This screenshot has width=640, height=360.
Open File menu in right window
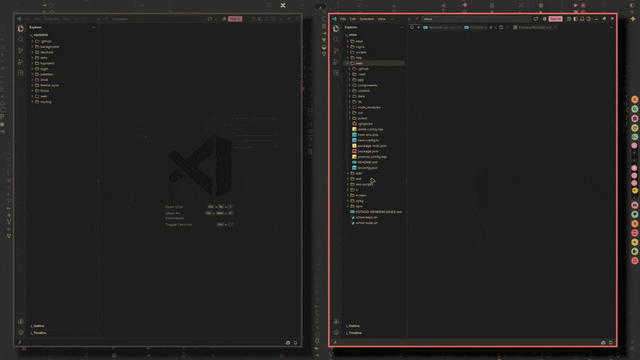coord(343,19)
